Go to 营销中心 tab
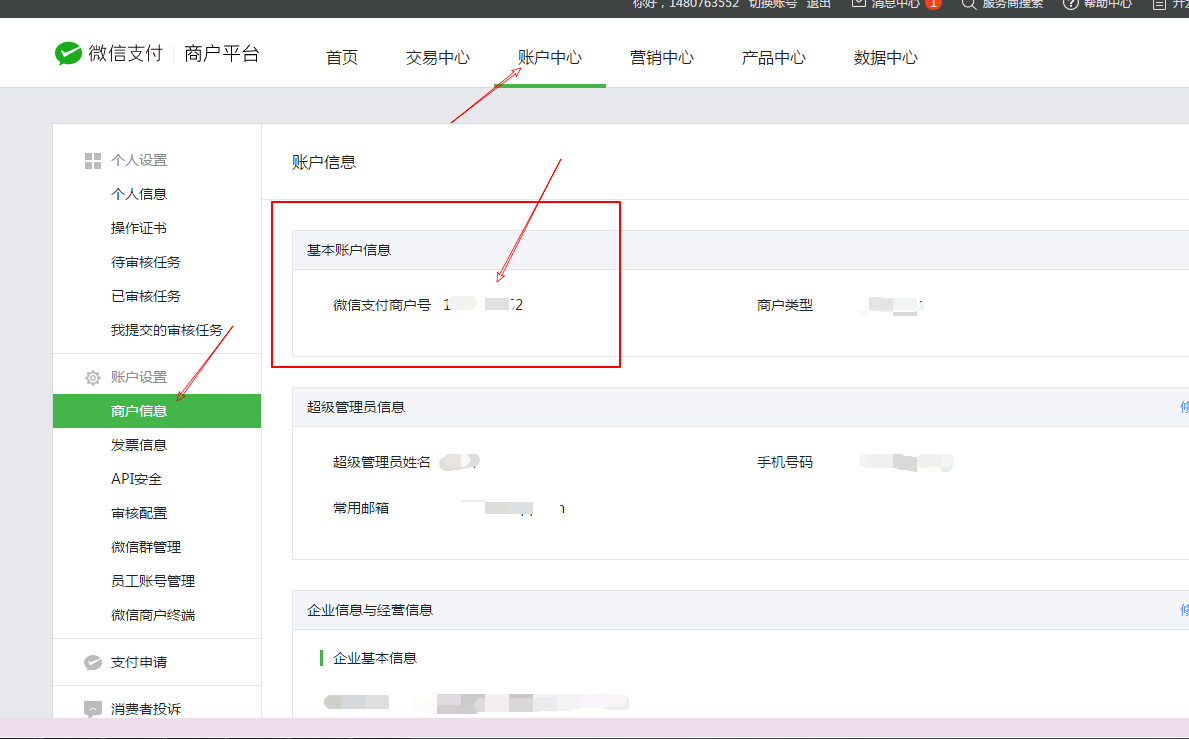Image resolution: width=1189 pixels, height=739 pixels. pos(661,58)
